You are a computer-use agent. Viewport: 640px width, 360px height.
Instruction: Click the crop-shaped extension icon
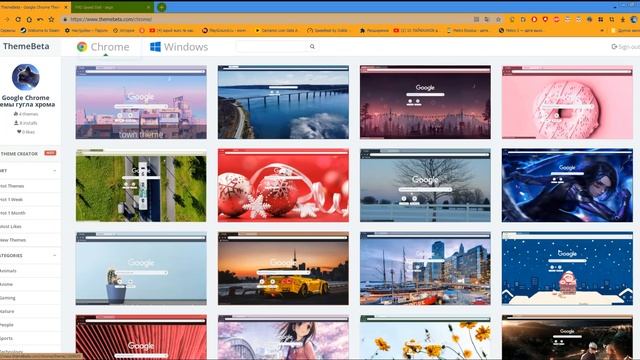pyautogui.click(x=611, y=19)
